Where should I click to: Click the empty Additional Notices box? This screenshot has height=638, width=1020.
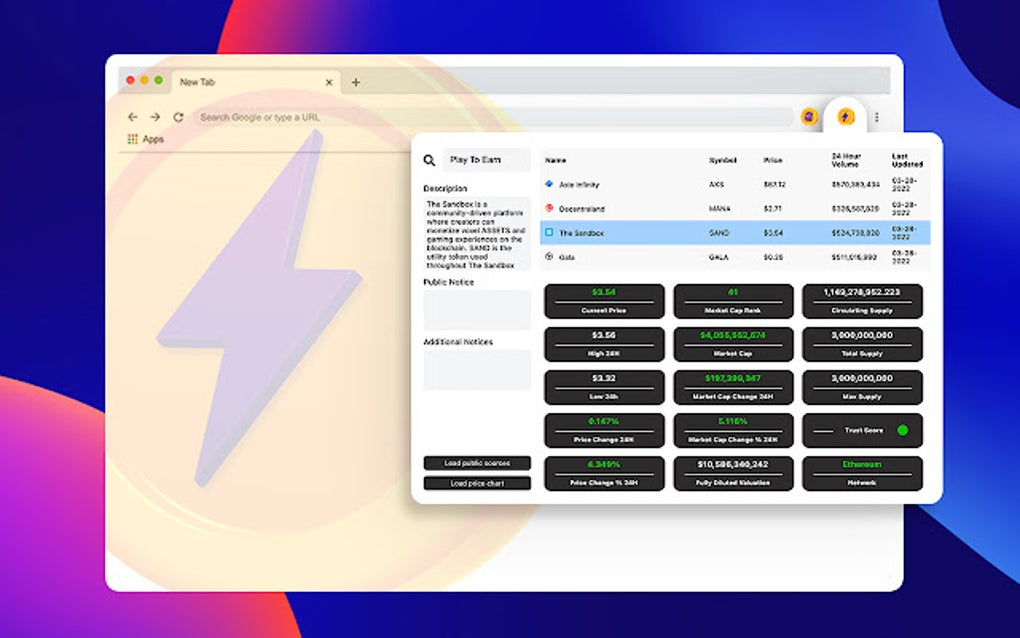(477, 370)
